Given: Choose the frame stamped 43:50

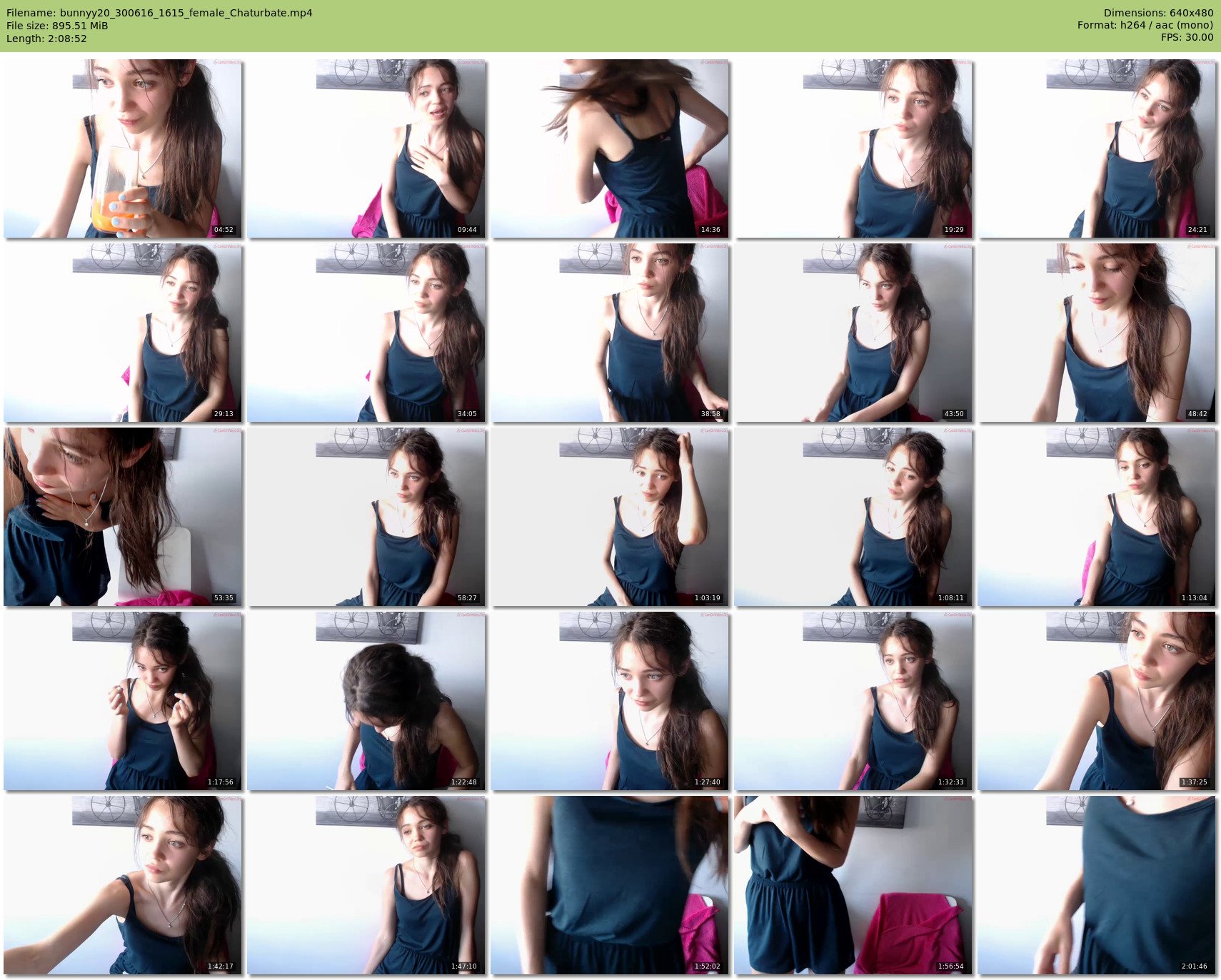Looking at the screenshot, I should (x=853, y=333).
